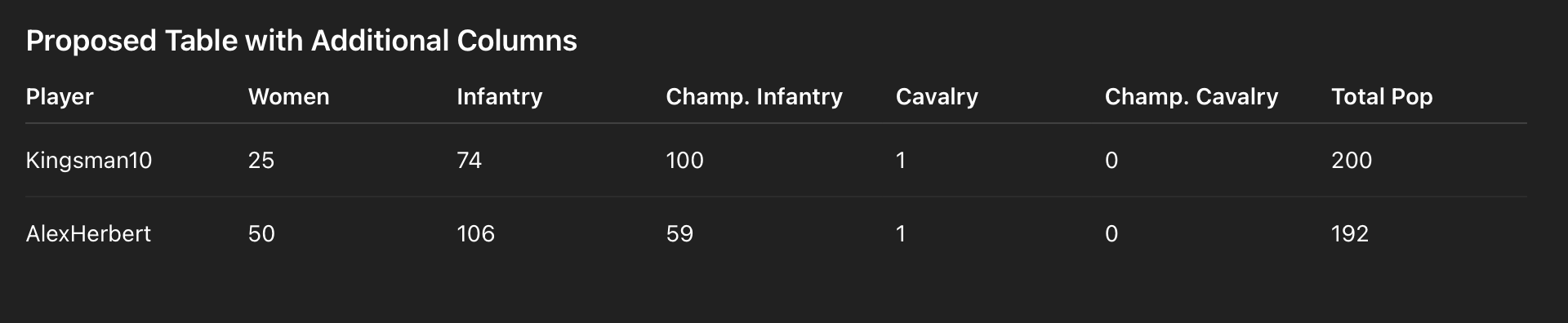Click the Player column header
Image resolution: width=1568 pixels, height=323 pixels.
pyautogui.click(x=60, y=97)
